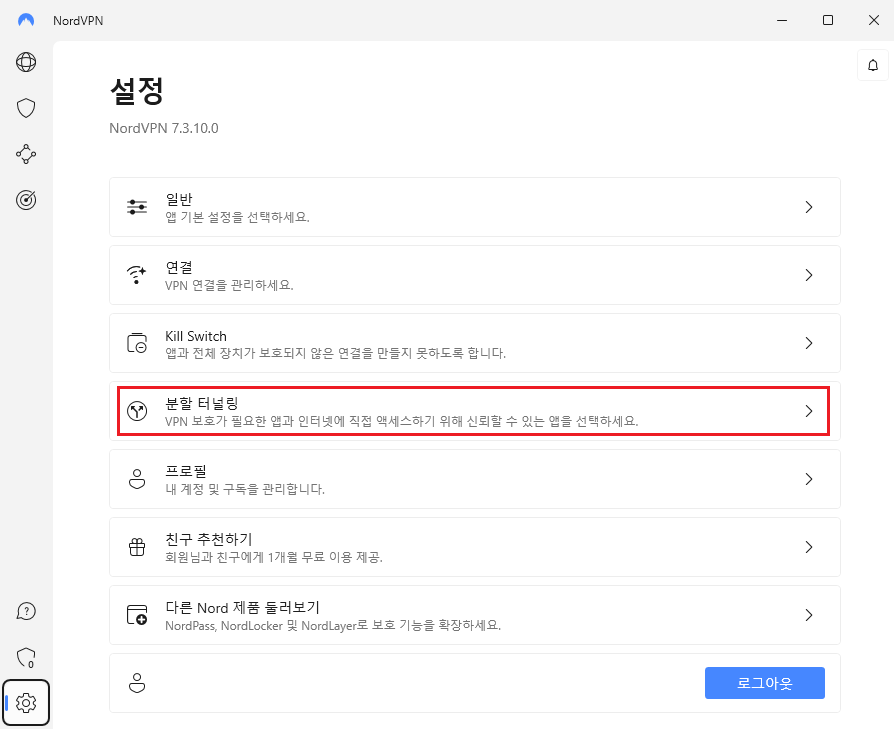Image resolution: width=894 pixels, height=729 pixels.
Task: Click version text NordVPN 7.3.10.0
Action: coord(164,128)
